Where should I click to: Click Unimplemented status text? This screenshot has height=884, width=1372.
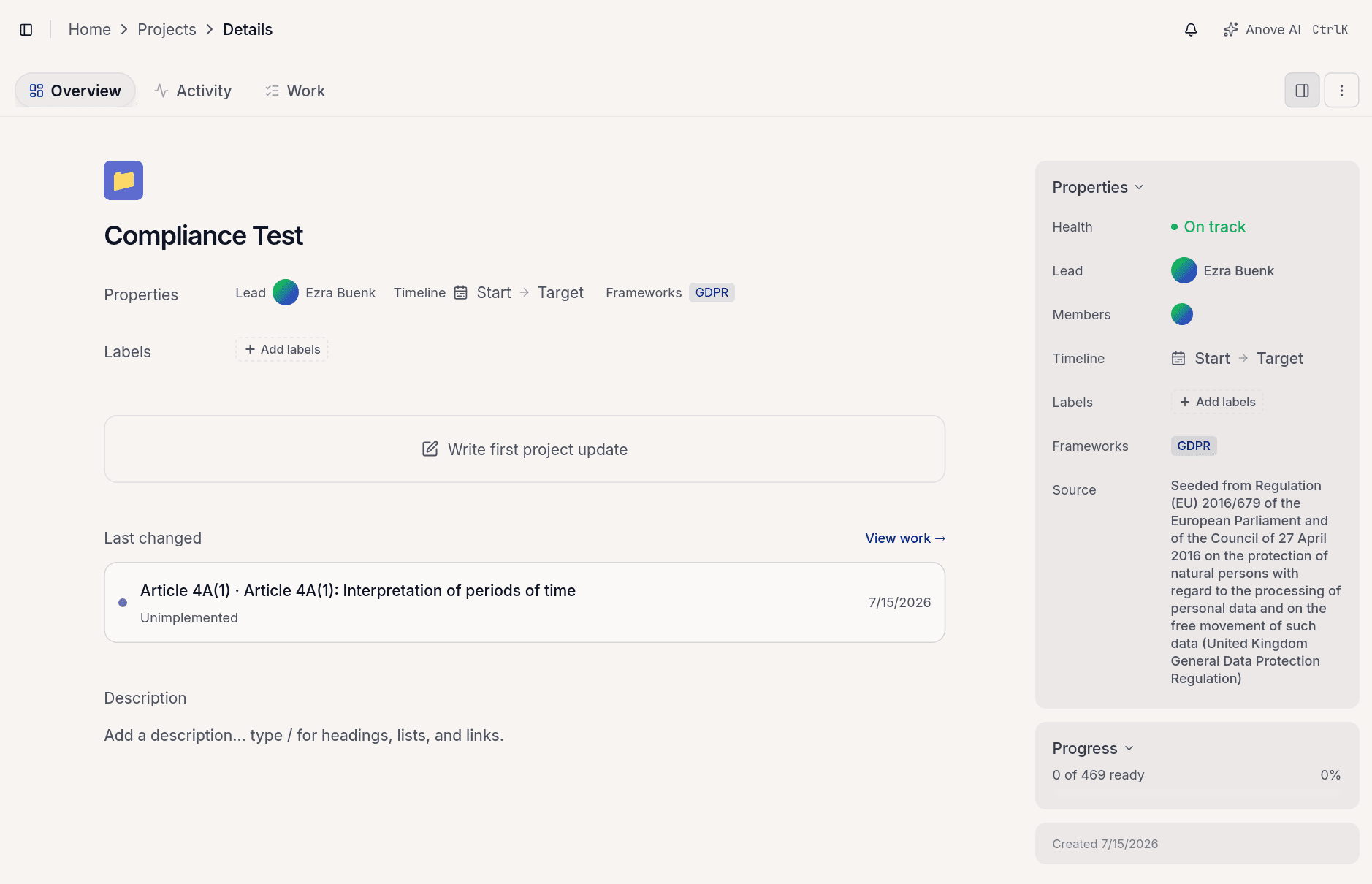pos(189,618)
